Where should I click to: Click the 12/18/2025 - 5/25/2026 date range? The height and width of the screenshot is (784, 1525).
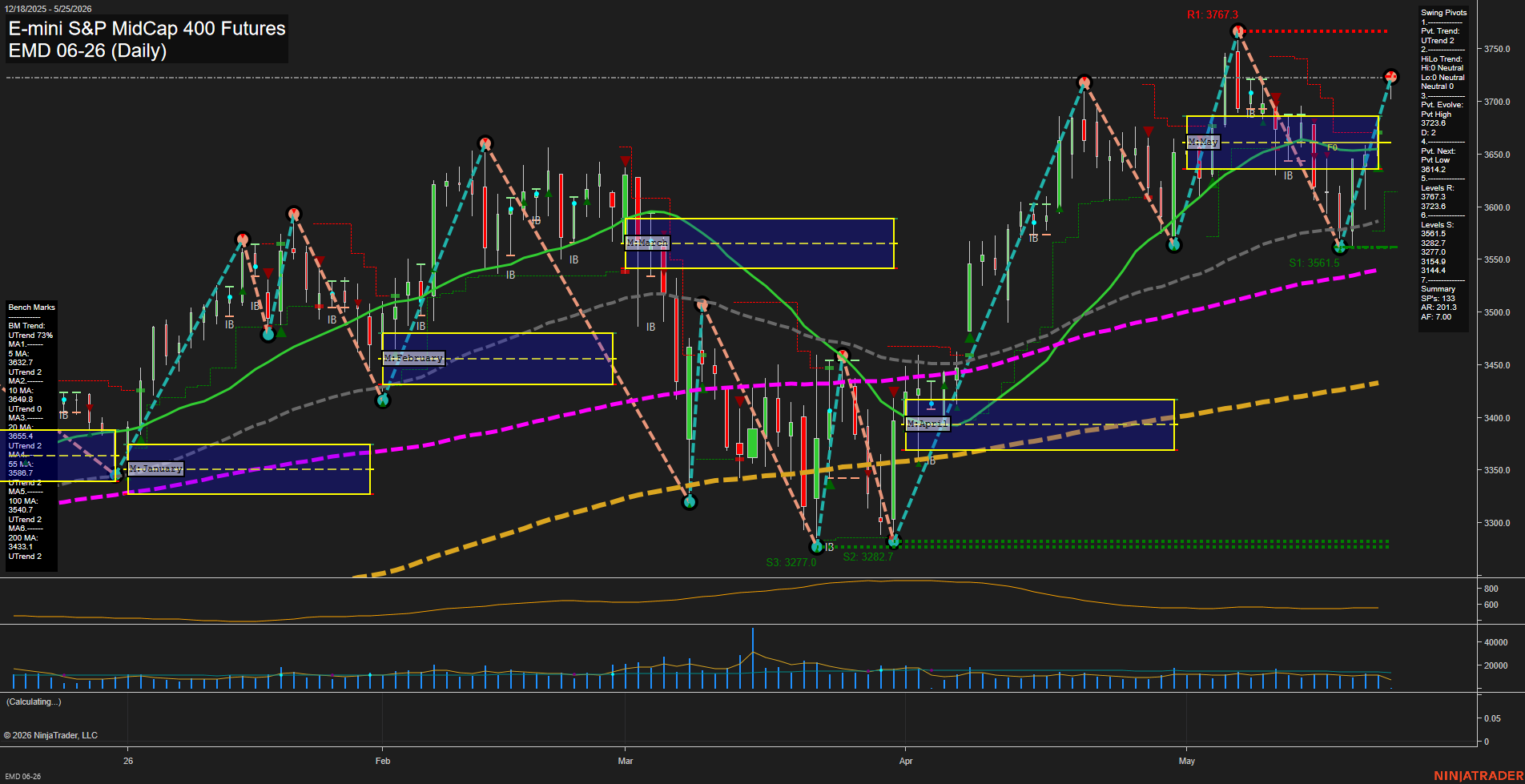48,9
